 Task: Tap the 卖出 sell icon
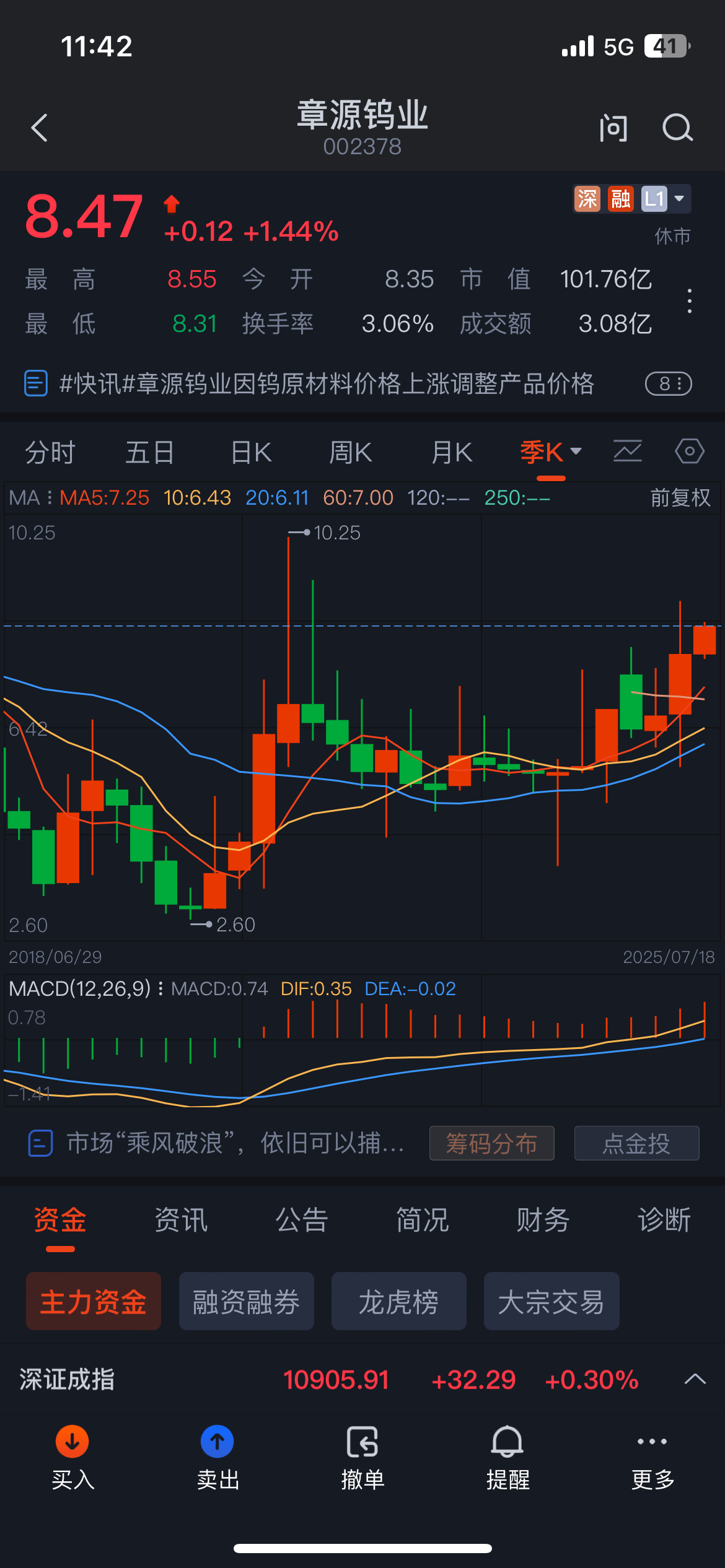(x=217, y=1442)
